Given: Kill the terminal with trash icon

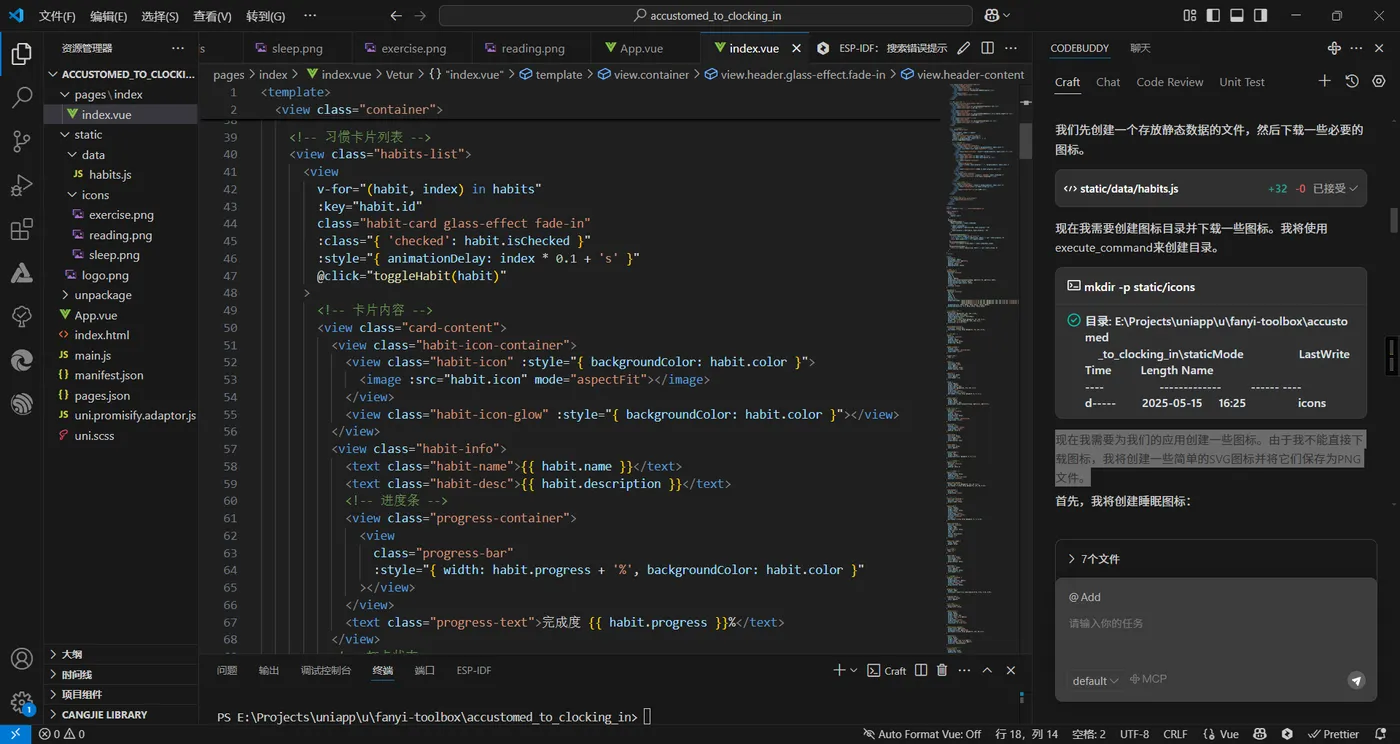Looking at the screenshot, I should click(942, 670).
